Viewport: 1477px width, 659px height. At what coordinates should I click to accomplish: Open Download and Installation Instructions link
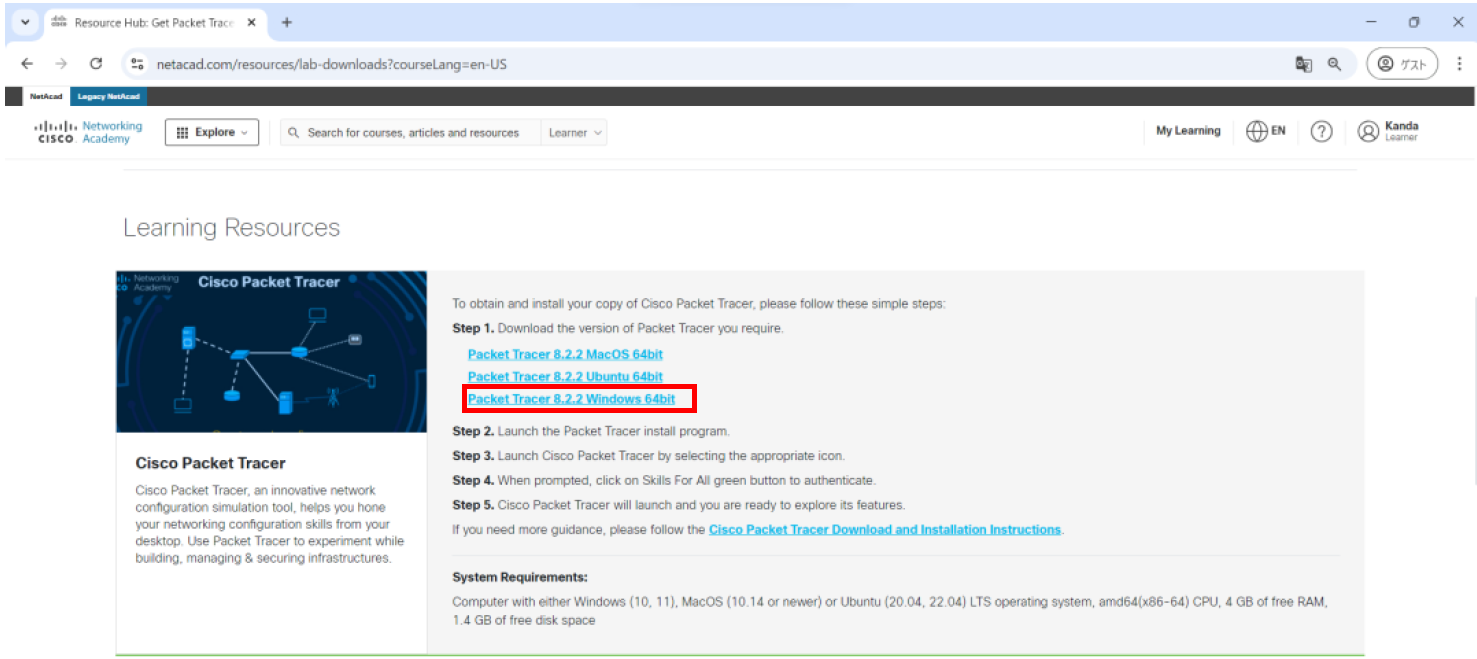tap(884, 530)
